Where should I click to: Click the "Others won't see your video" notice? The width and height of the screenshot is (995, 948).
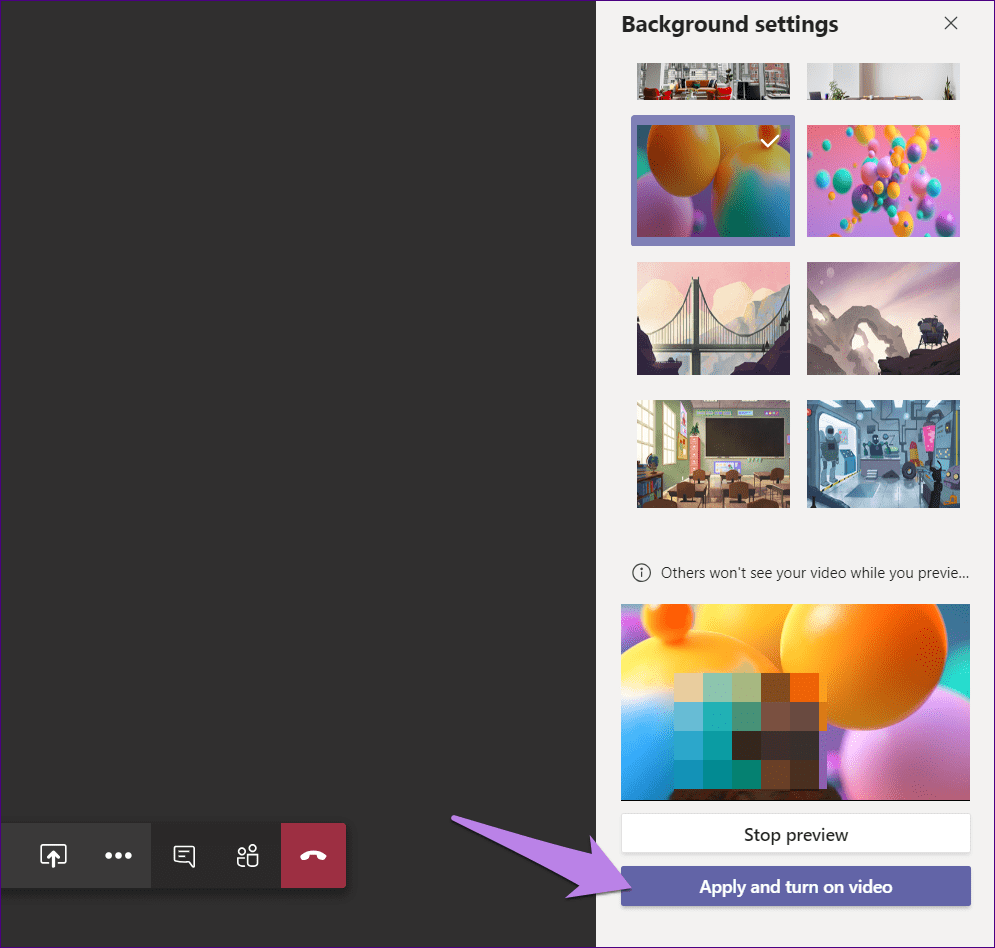[x=815, y=572]
